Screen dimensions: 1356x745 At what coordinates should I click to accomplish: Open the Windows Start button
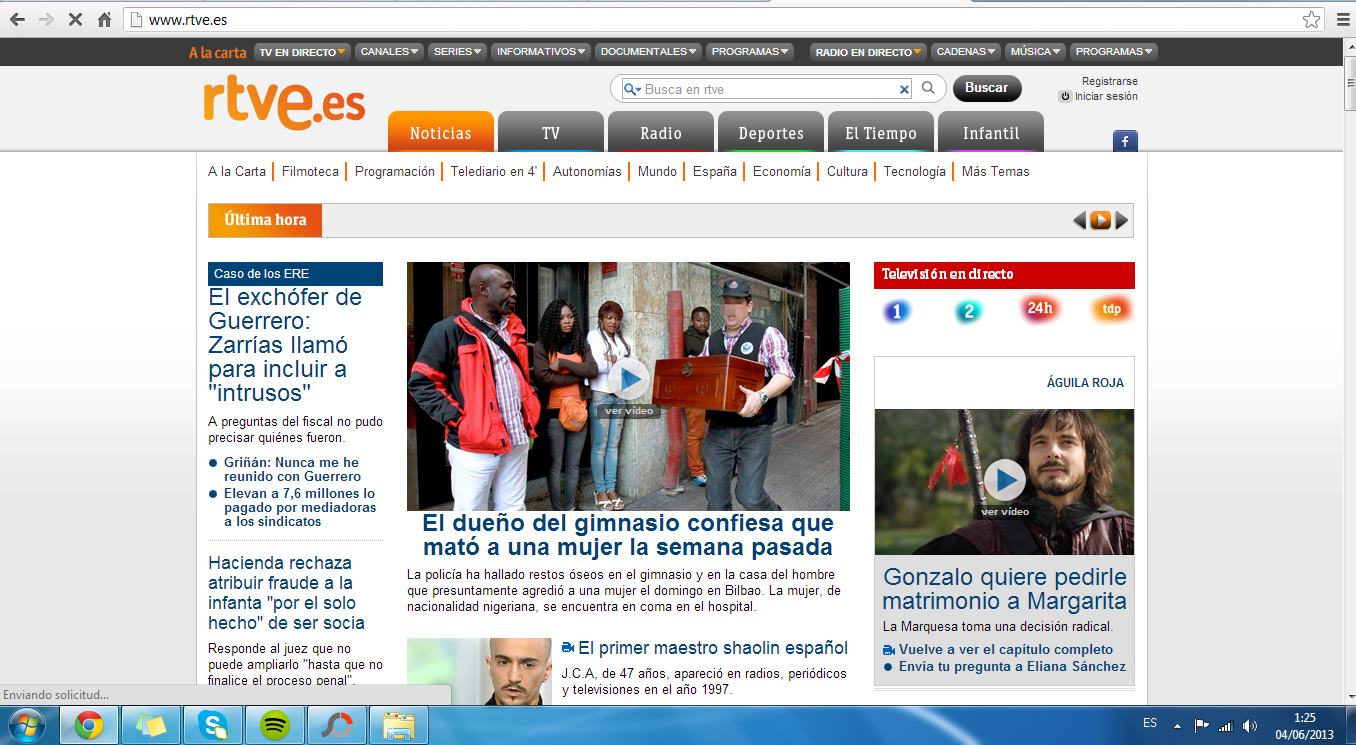pos(27,725)
